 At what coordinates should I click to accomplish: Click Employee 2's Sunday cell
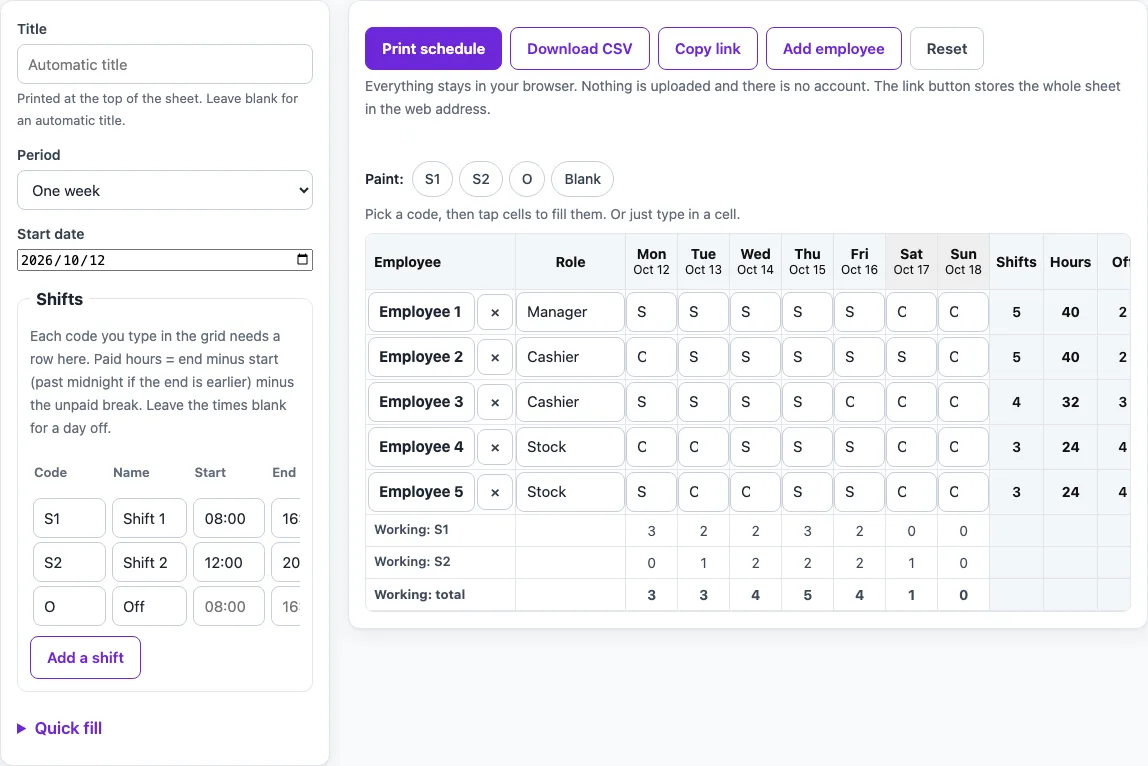[964, 357]
